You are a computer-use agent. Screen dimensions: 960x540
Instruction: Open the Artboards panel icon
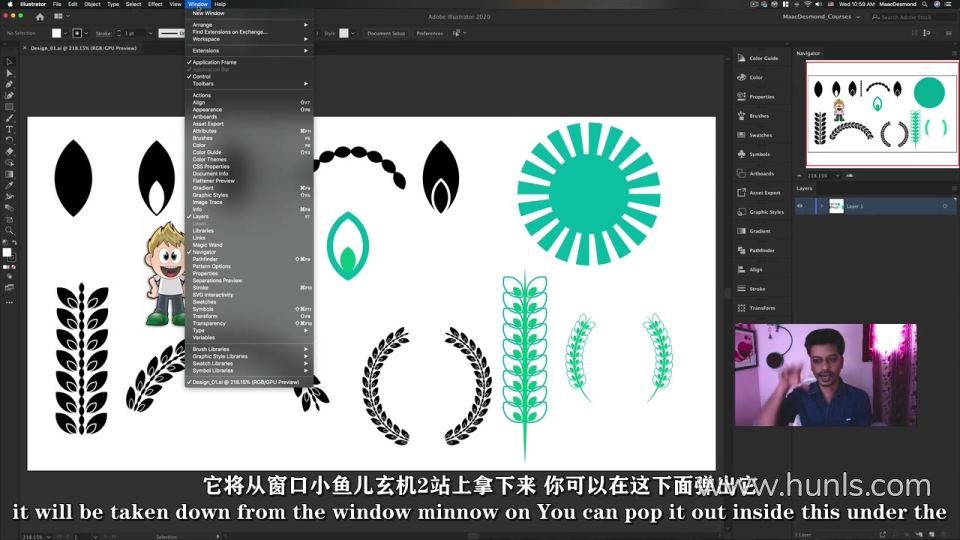pyautogui.click(x=741, y=173)
